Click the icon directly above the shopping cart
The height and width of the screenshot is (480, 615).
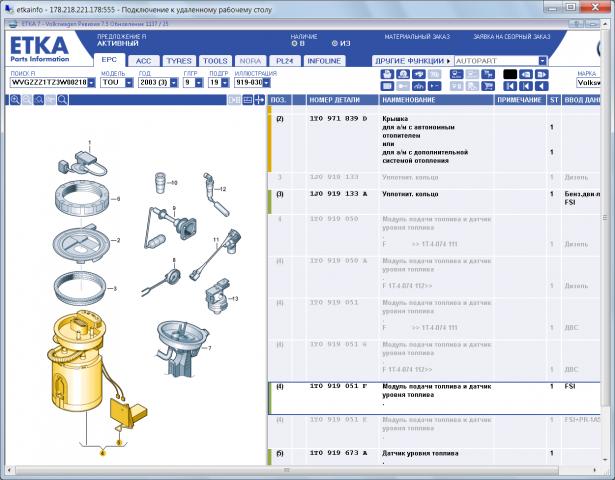click(488, 74)
